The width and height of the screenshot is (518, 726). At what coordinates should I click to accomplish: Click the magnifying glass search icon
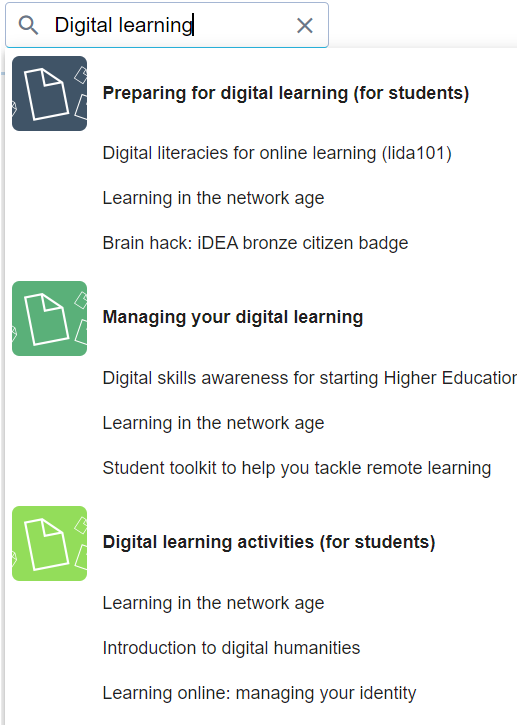pyautogui.click(x=28, y=25)
